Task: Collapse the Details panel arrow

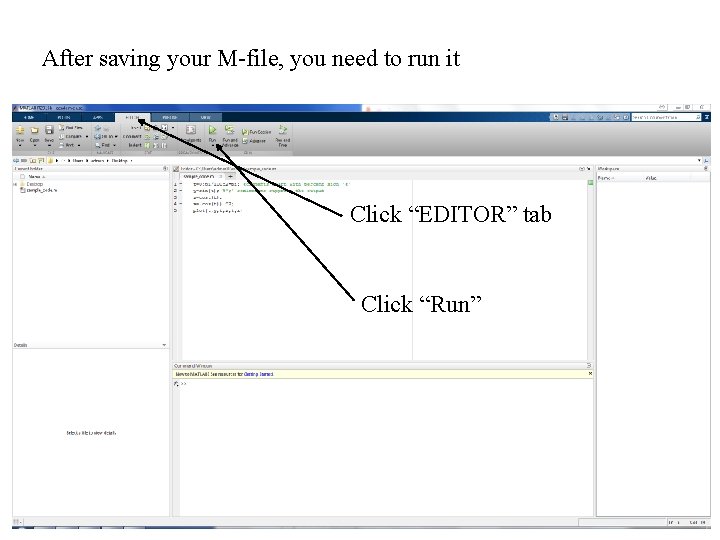Action: 164,345
